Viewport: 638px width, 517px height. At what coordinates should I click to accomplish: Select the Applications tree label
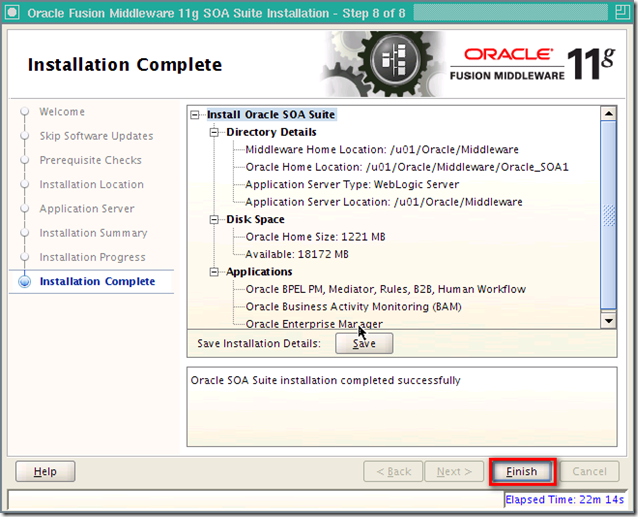[x=259, y=272]
